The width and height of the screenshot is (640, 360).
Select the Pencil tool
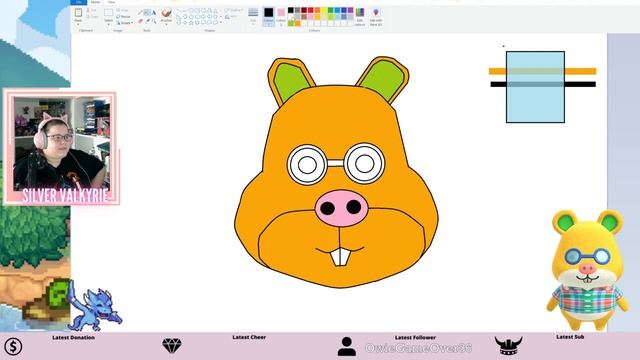pyautogui.click(x=140, y=12)
